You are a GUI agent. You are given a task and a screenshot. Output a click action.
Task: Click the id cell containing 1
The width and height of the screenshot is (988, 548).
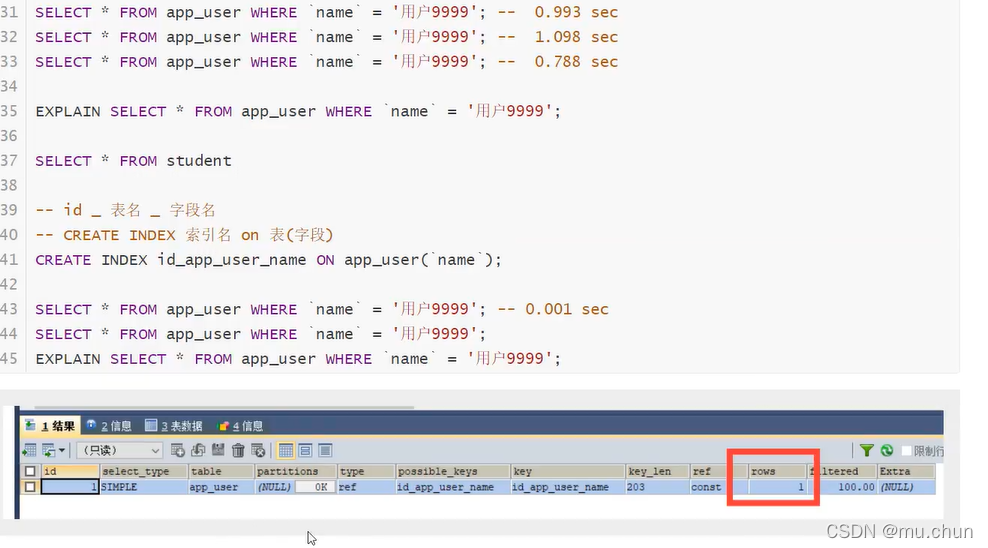[70, 487]
